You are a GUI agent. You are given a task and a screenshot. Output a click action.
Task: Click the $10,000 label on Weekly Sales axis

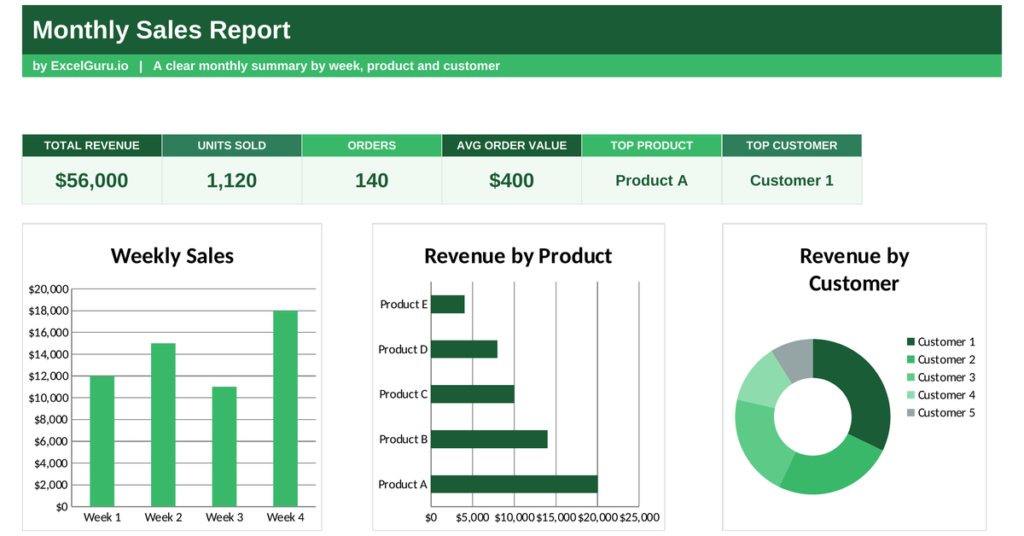pyautogui.click(x=48, y=398)
